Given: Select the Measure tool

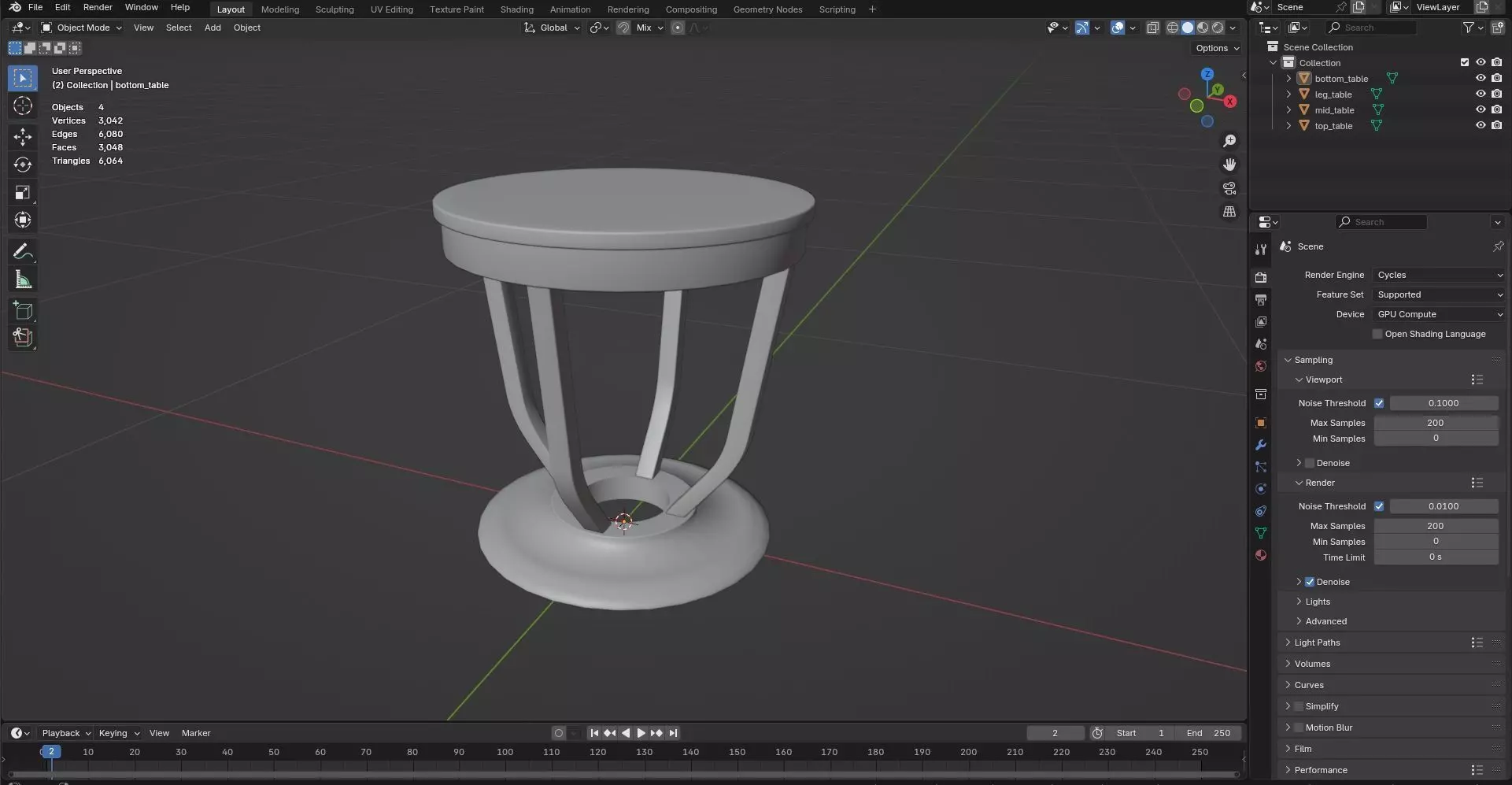Looking at the screenshot, I should [23, 280].
